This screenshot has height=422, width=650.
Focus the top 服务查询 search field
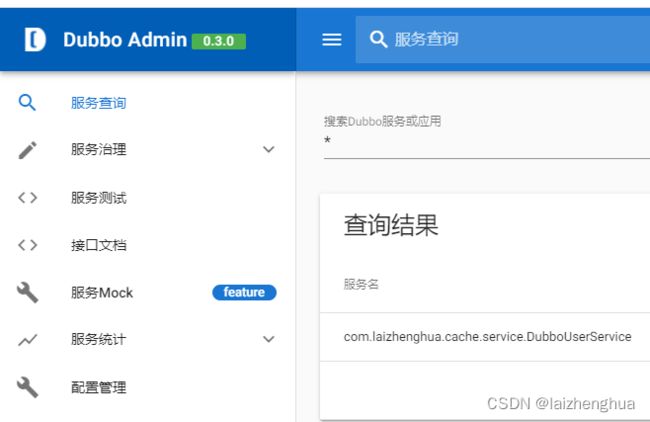tap(502, 40)
